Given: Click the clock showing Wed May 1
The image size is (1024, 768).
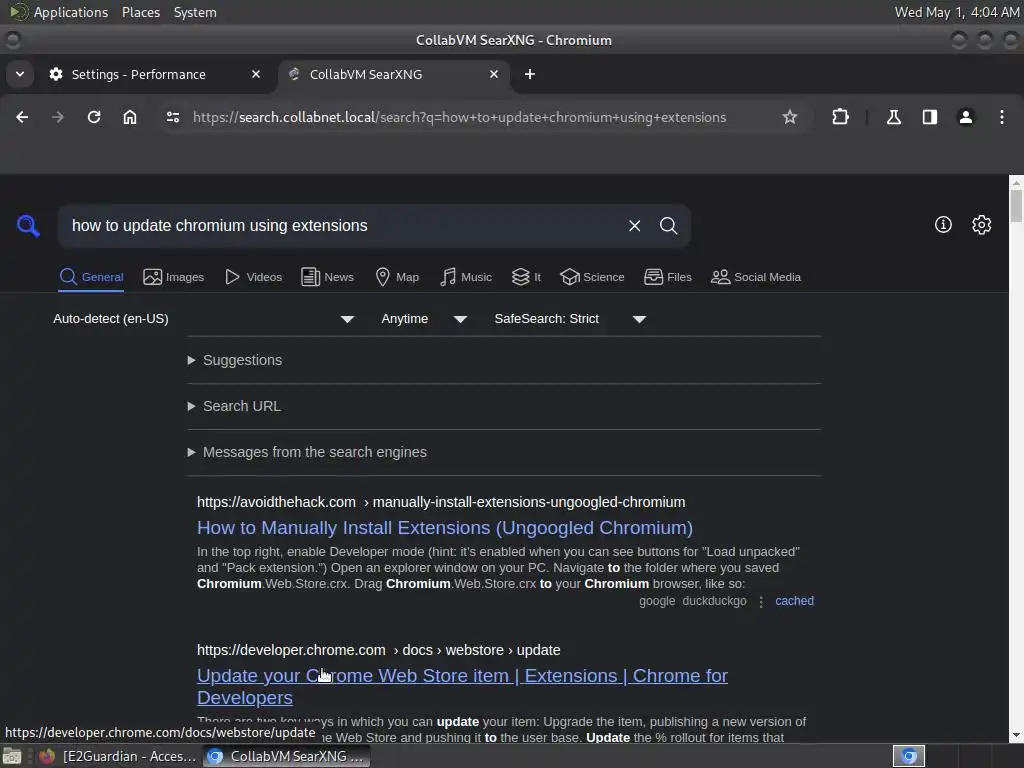Looking at the screenshot, I should 957,12.
